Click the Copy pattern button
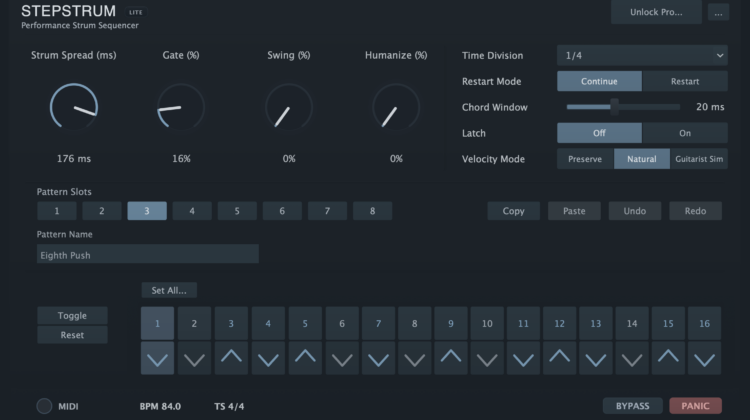Screen dimensions: 750x420 click(x=513, y=211)
